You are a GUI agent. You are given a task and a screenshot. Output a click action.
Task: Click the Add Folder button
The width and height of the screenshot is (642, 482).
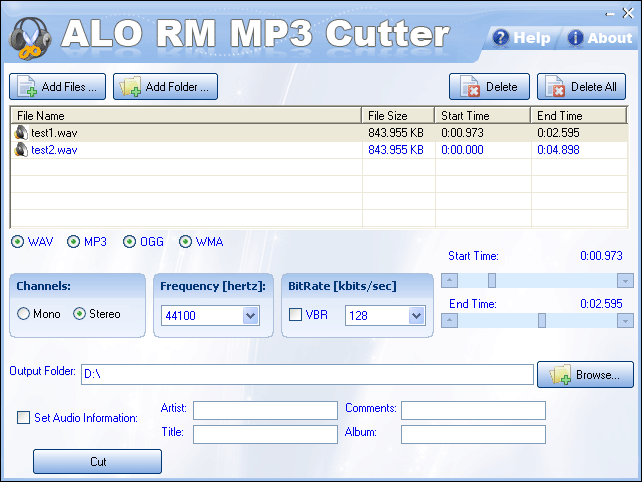pos(165,86)
